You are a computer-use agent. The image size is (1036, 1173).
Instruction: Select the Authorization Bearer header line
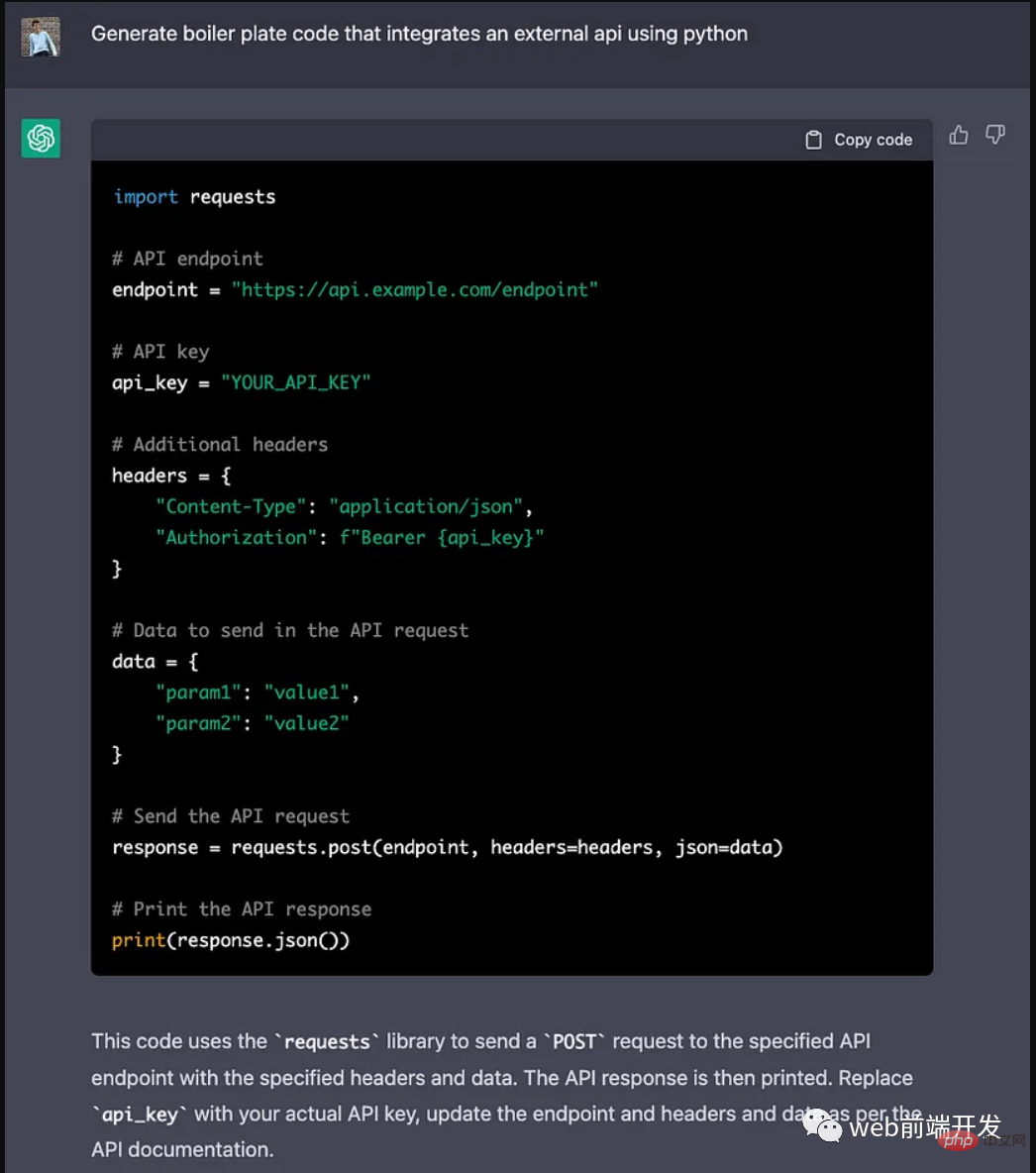[x=350, y=537]
